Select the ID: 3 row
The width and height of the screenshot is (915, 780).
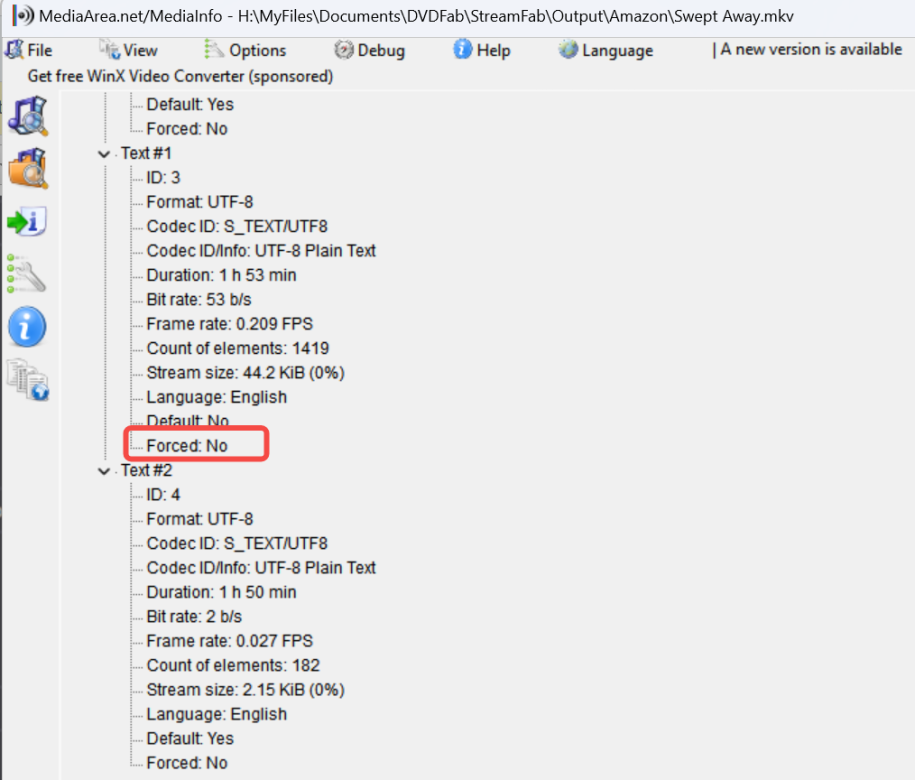pos(163,177)
